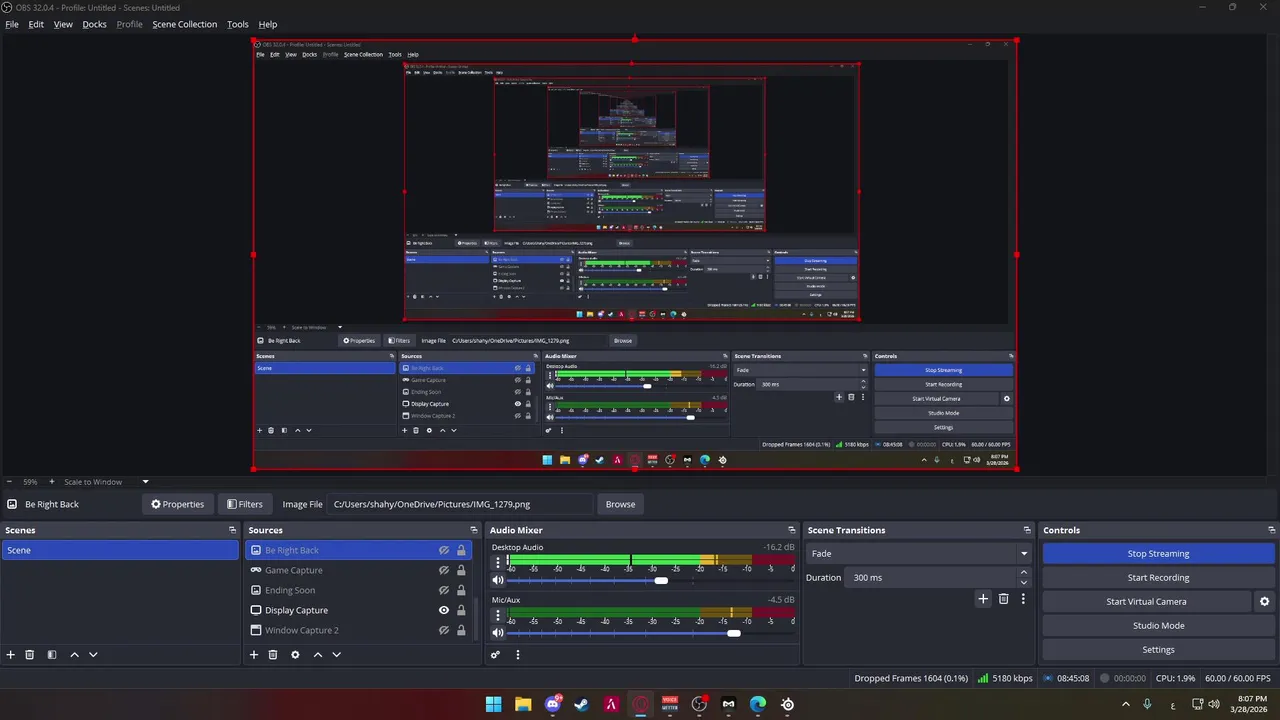Open the Fade transition dropdown
This screenshot has height=720, width=1280.
click(x=919, y=554)
